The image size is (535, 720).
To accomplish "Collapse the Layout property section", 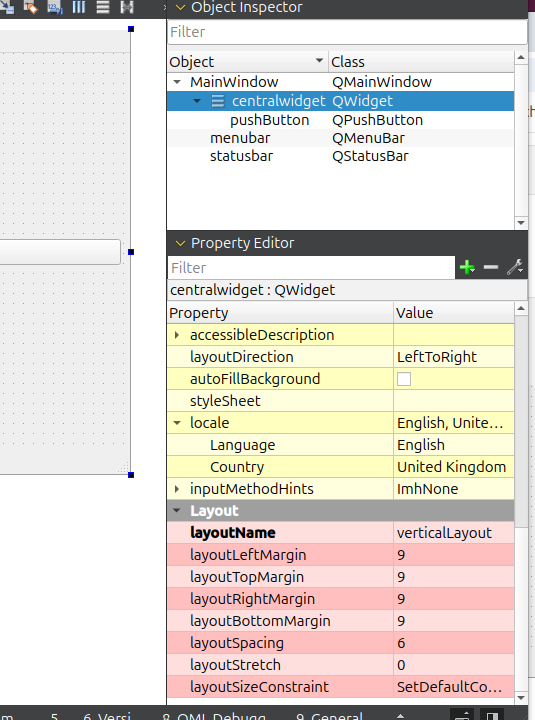I will 177,511.
